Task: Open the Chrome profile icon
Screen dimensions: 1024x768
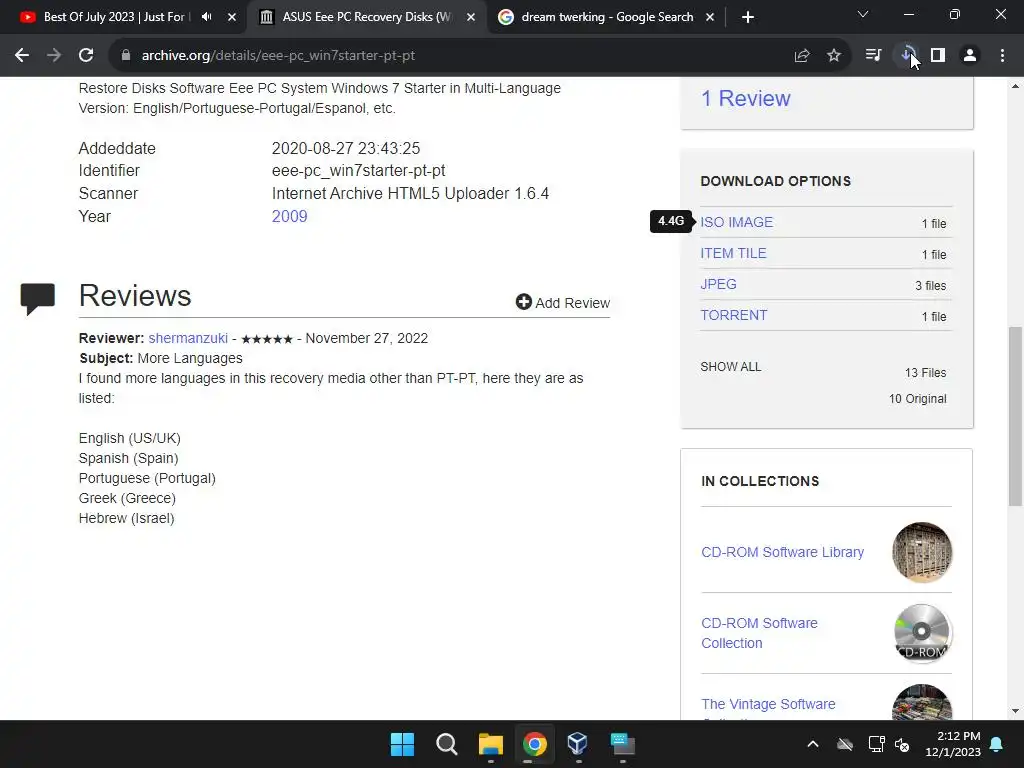Action: 970,56
